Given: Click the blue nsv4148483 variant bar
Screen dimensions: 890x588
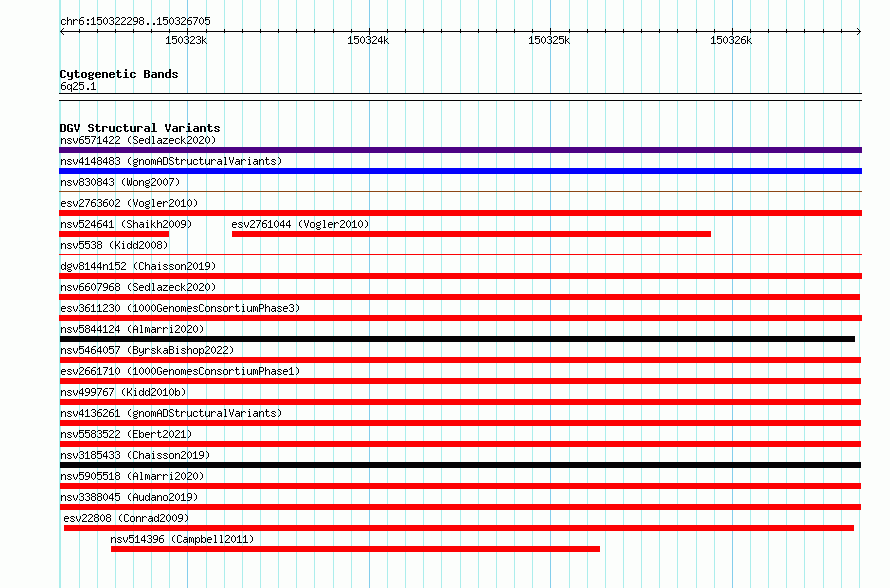Looking at the screenshot, I should click(x=460, y=171).
